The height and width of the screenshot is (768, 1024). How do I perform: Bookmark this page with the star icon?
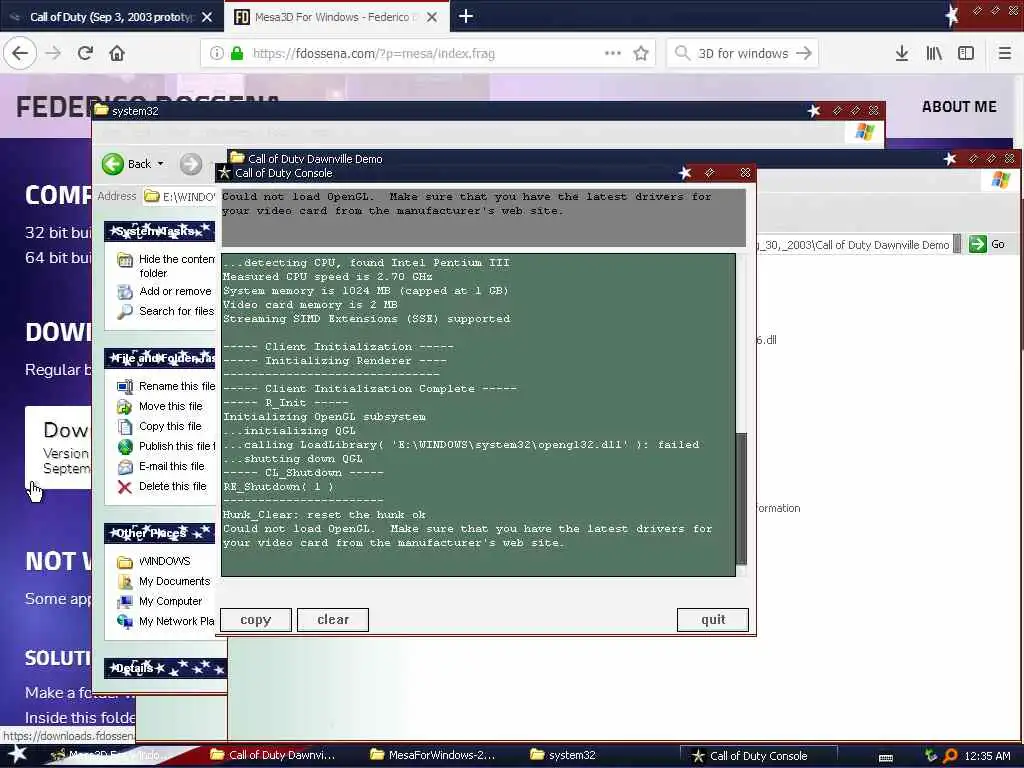click(641, 54)
